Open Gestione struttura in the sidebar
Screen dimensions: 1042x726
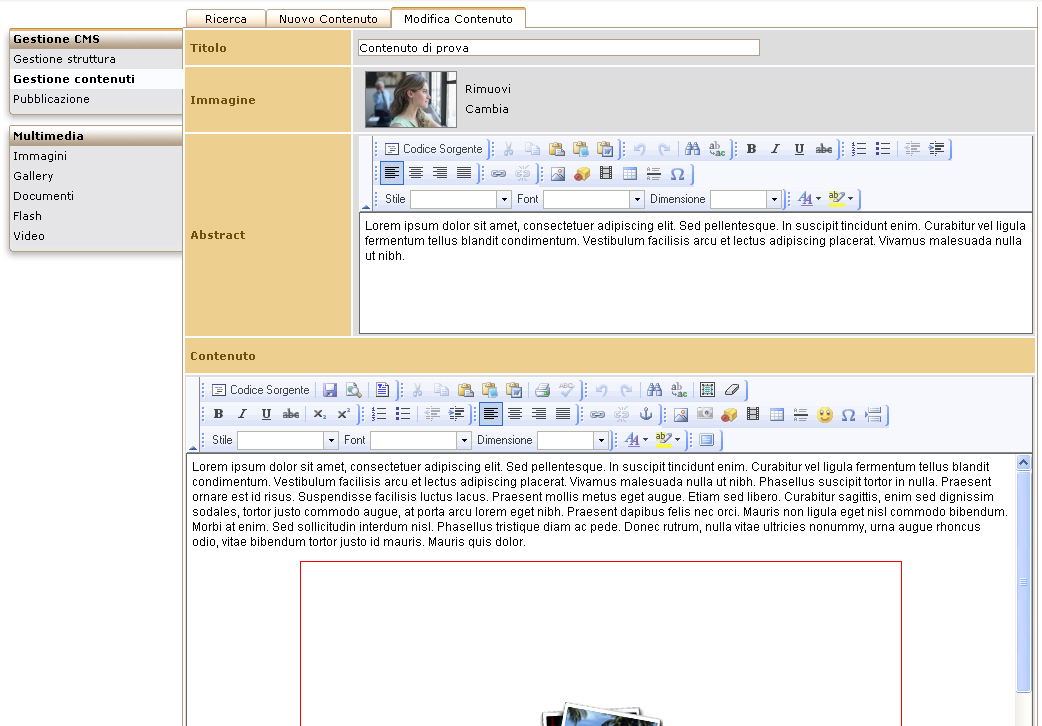[64, 59]
